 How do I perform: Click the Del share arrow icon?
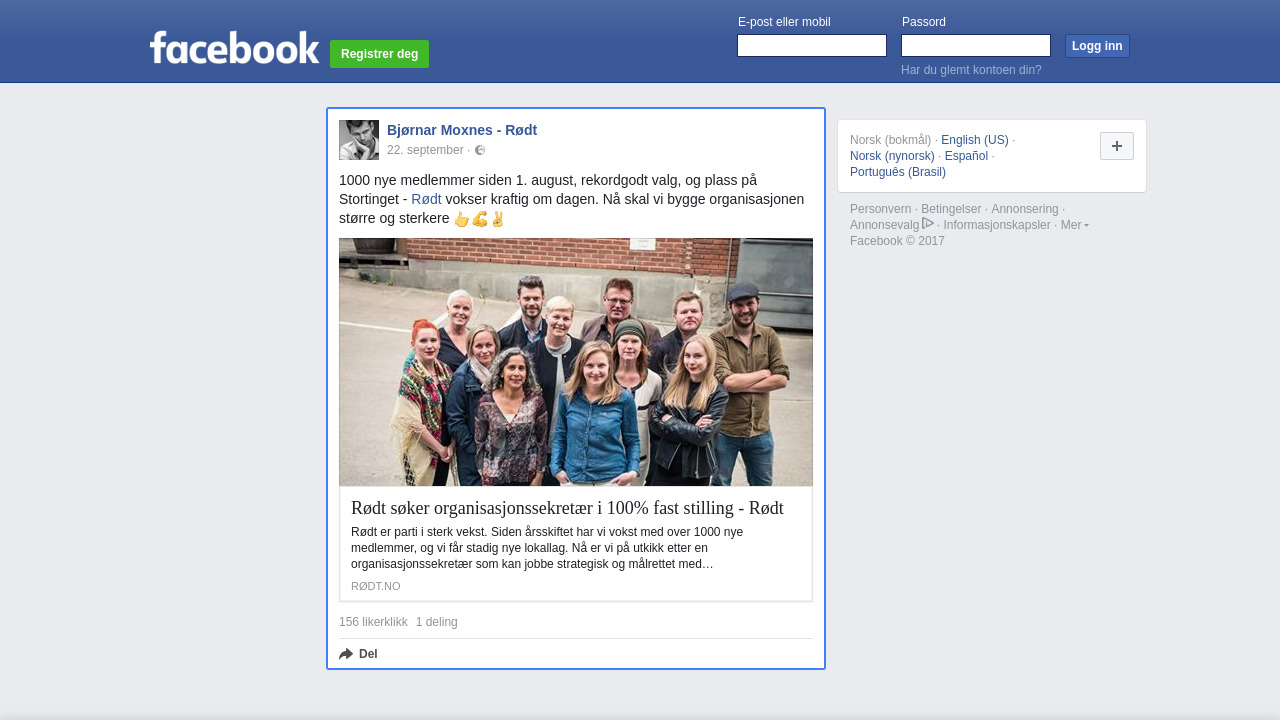346,654
